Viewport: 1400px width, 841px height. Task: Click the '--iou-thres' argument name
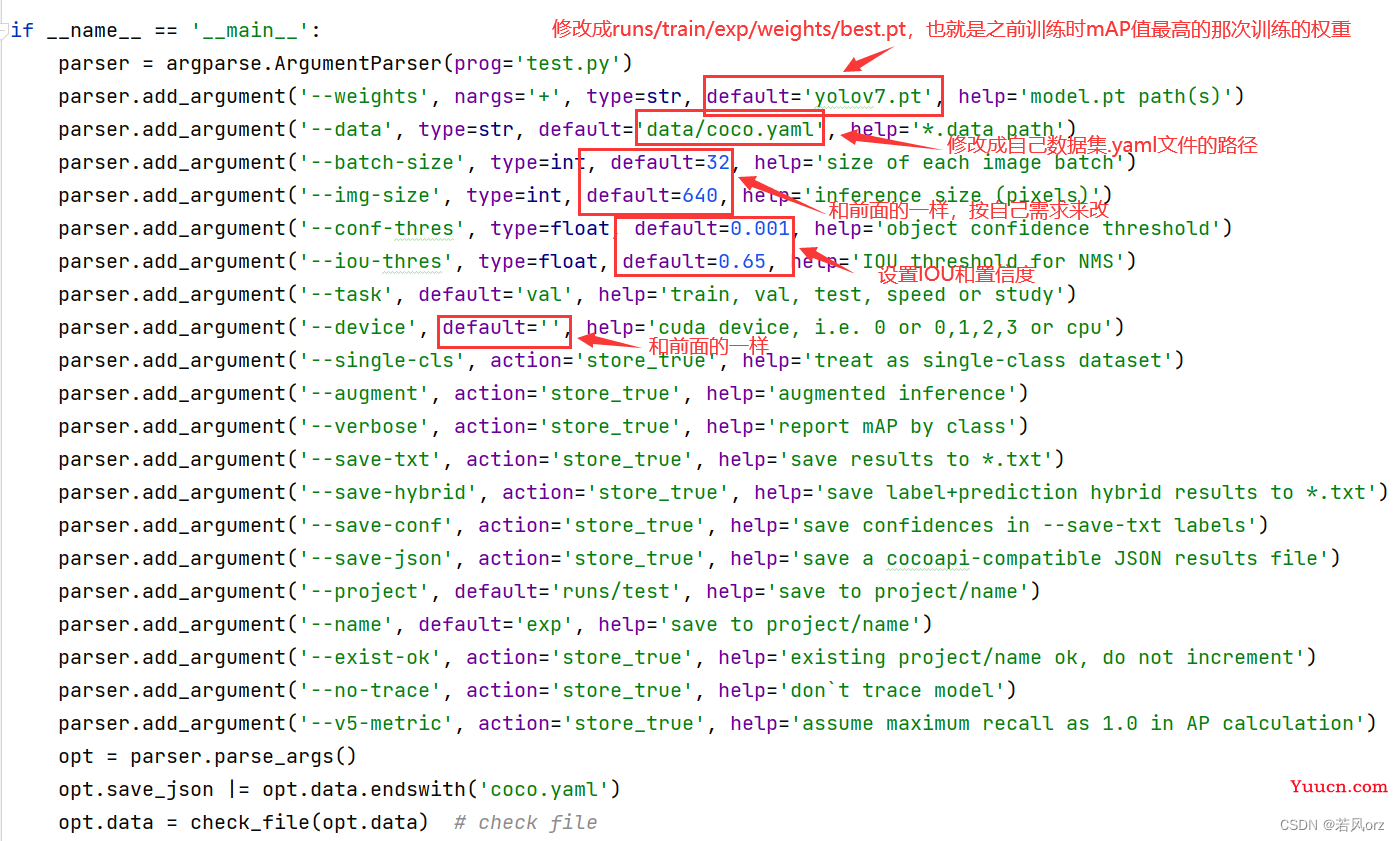click(376, 261)
